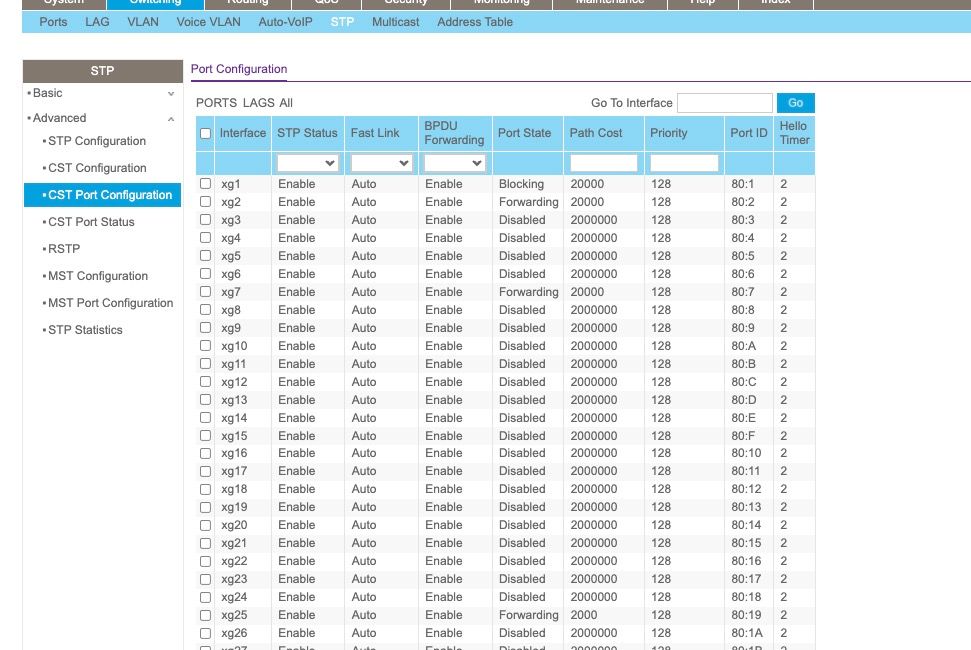This screenshot has height=650, width=971.
Task: Click the Port ID column header
Action: click(x=749, y=133)
